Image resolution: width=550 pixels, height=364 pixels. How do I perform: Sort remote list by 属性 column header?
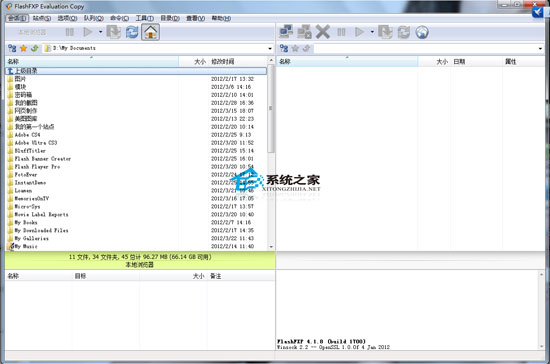pyautogui.click(x=523, y=62)
